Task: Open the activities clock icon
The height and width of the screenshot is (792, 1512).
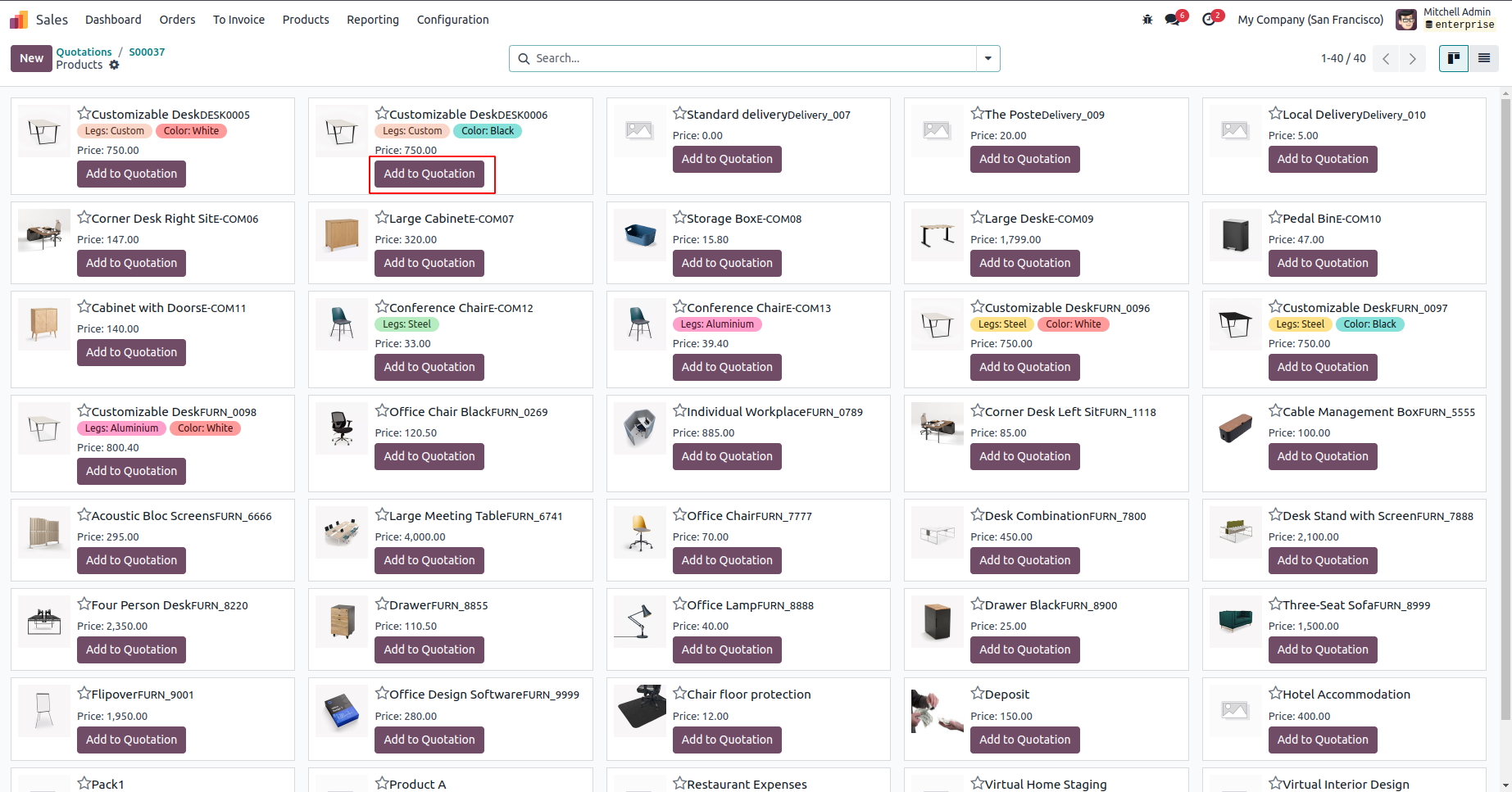Action: point(1209,20)
